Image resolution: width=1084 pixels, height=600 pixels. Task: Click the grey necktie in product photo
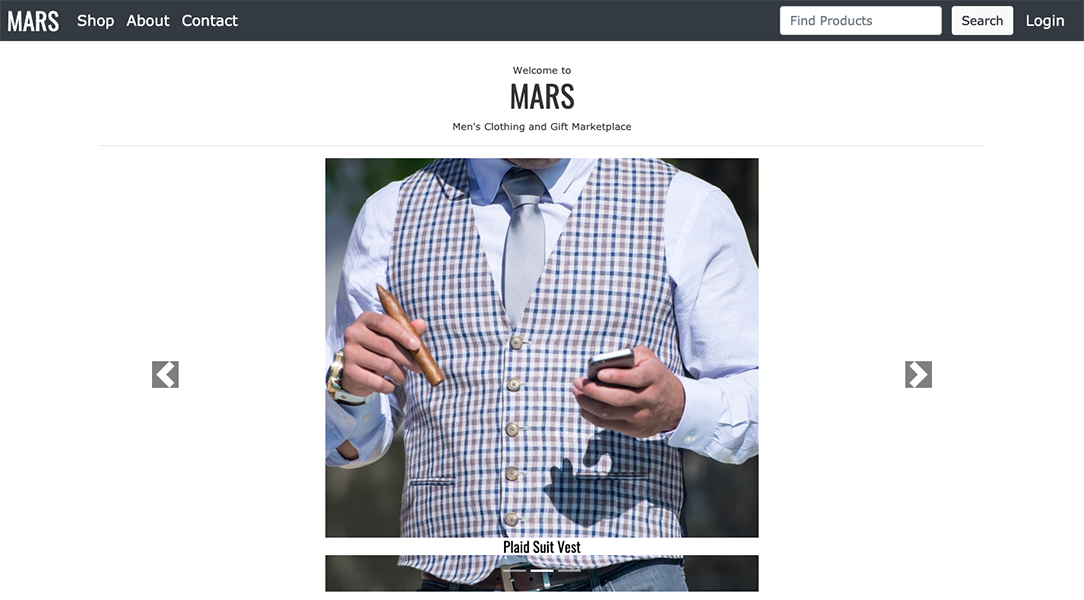point(523,245)
